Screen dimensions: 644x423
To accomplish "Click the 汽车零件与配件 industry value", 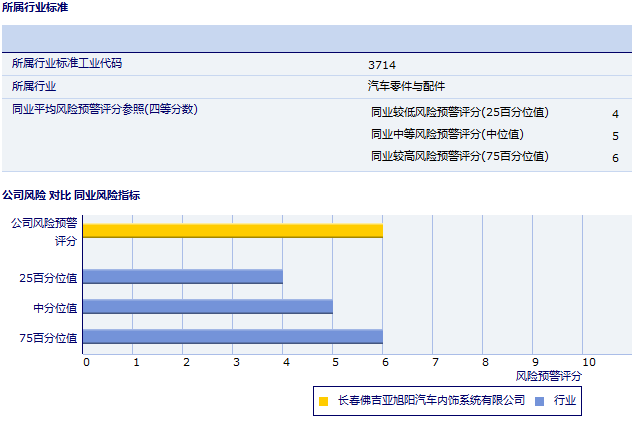I will tap(406, 87).
